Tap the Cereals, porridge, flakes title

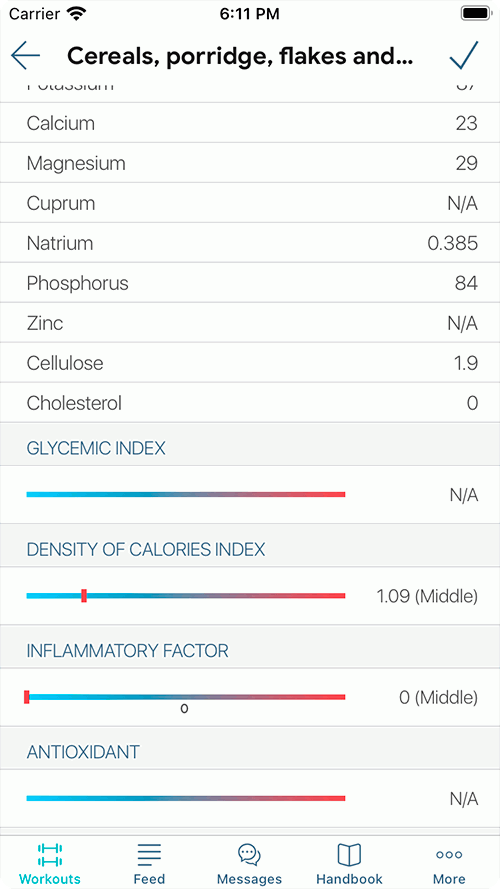point(240,56)
